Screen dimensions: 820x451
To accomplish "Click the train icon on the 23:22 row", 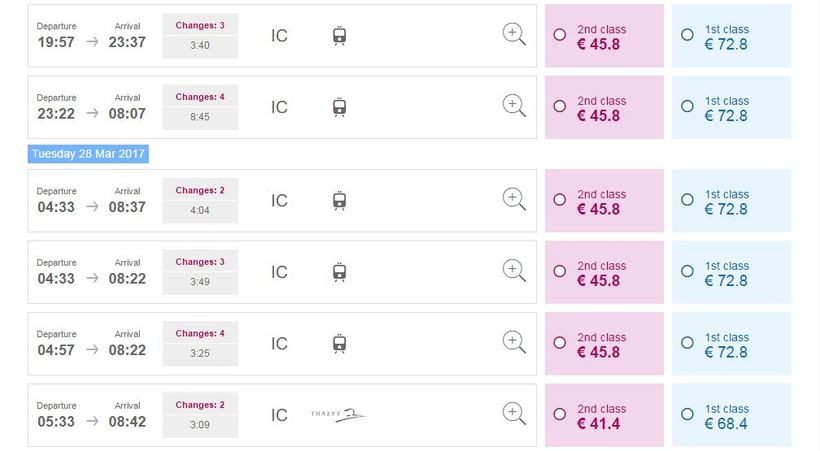I will [x=340, y=107].
